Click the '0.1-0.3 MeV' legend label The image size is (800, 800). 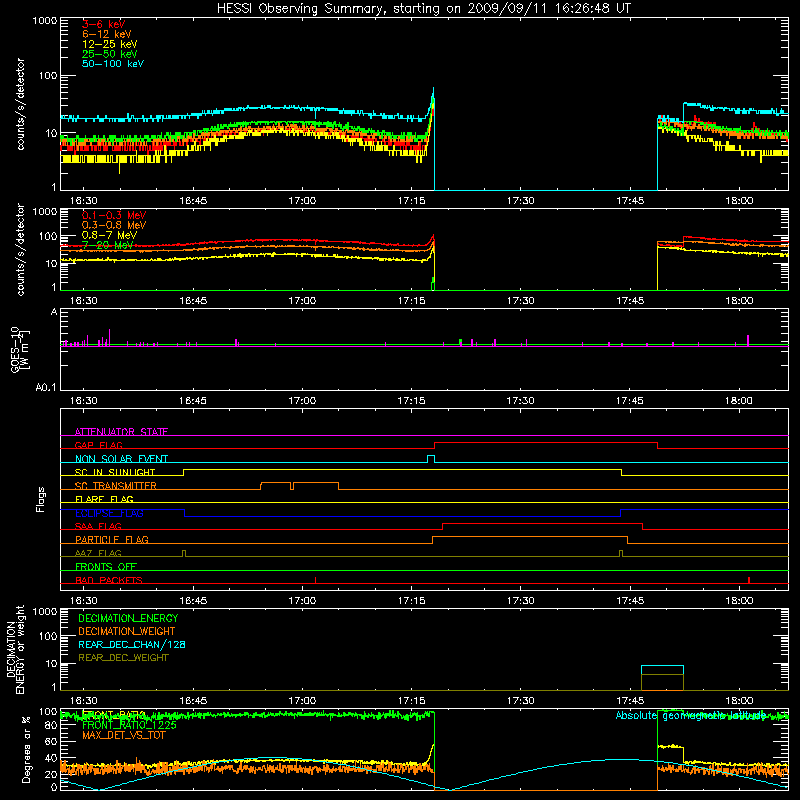pos(114,215)
